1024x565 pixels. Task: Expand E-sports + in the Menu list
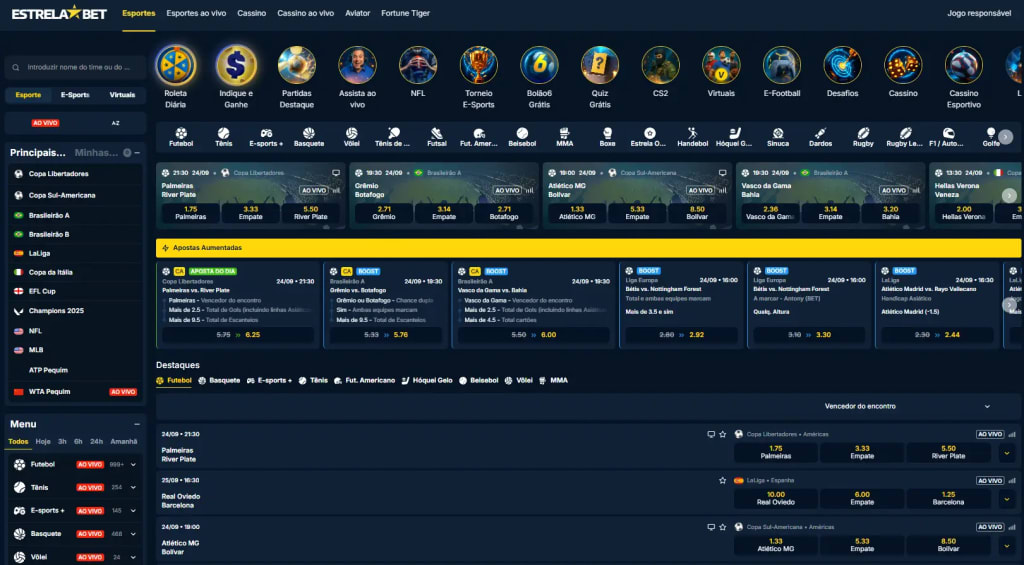[x=133, y=511]
